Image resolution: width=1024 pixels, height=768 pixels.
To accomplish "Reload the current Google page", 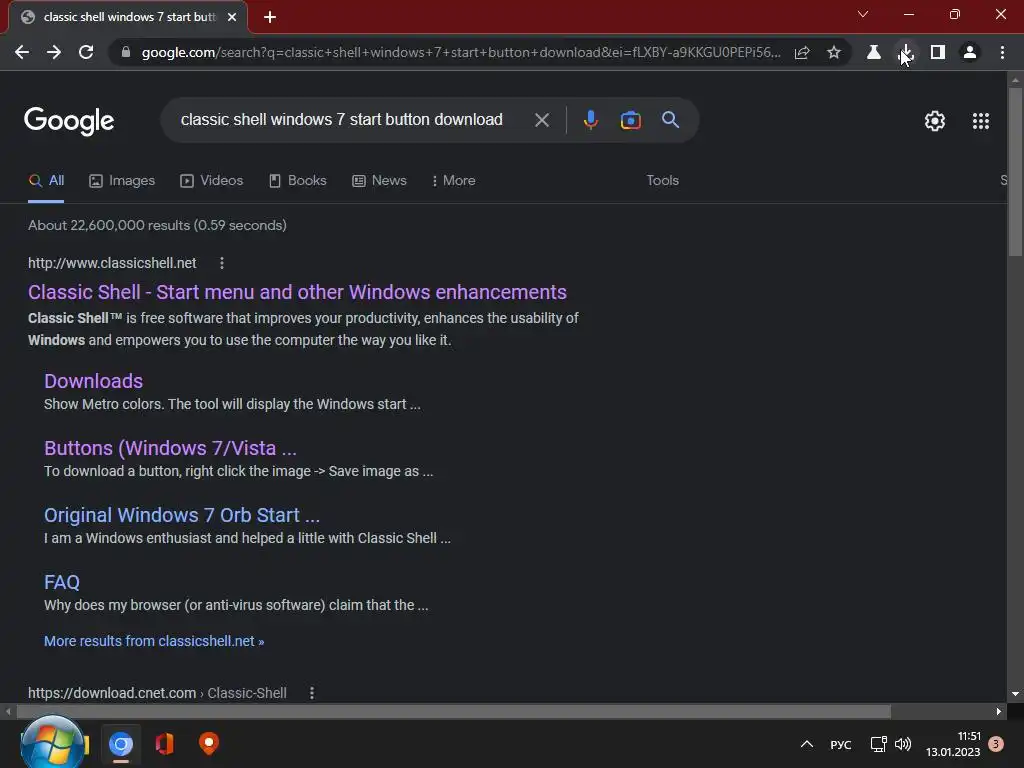I will point(86,52).
